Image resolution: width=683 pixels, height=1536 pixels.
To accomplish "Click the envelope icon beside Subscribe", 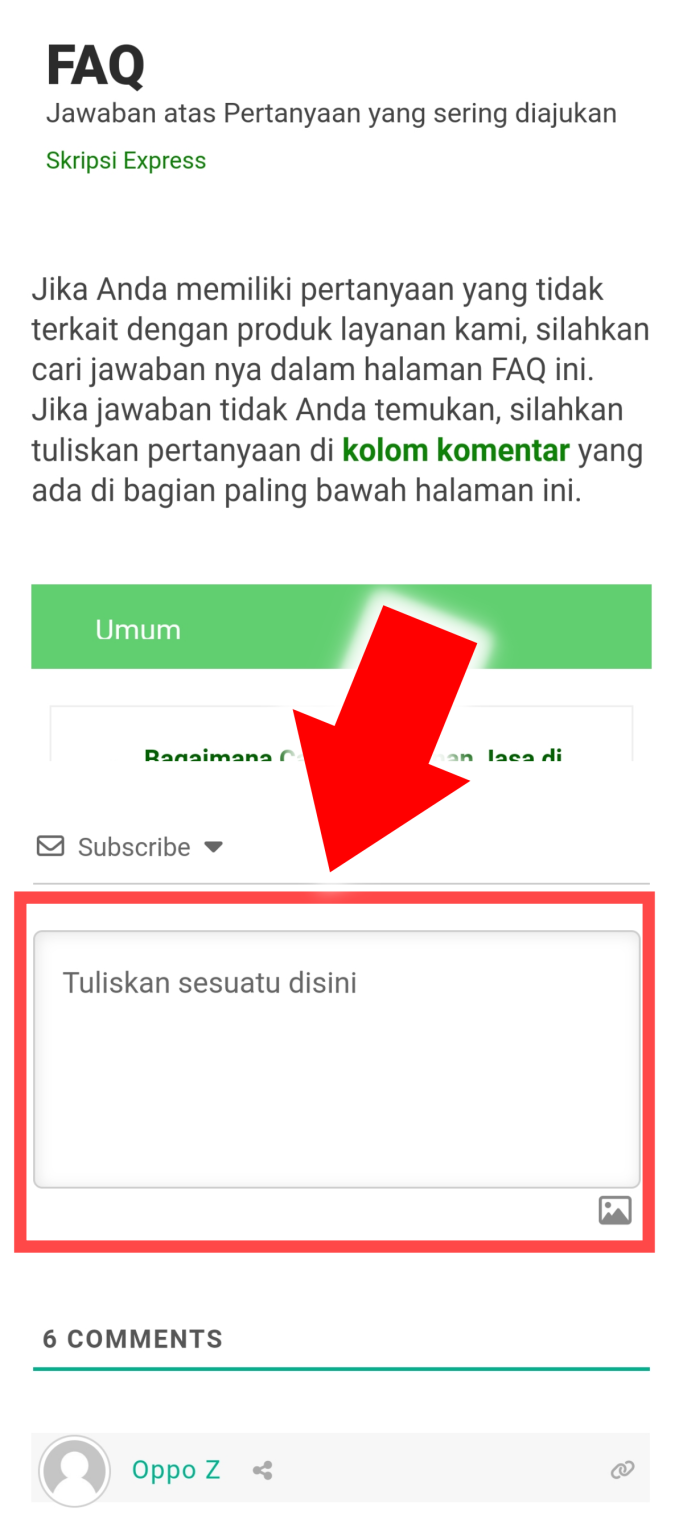I will (50, 846).
